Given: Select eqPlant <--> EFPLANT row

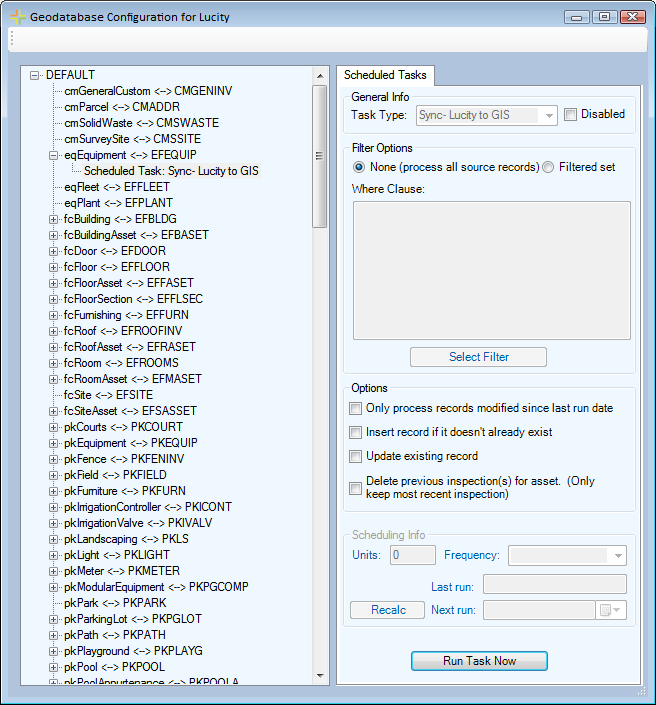Looking at the screenshot, I should click(119, 203).
